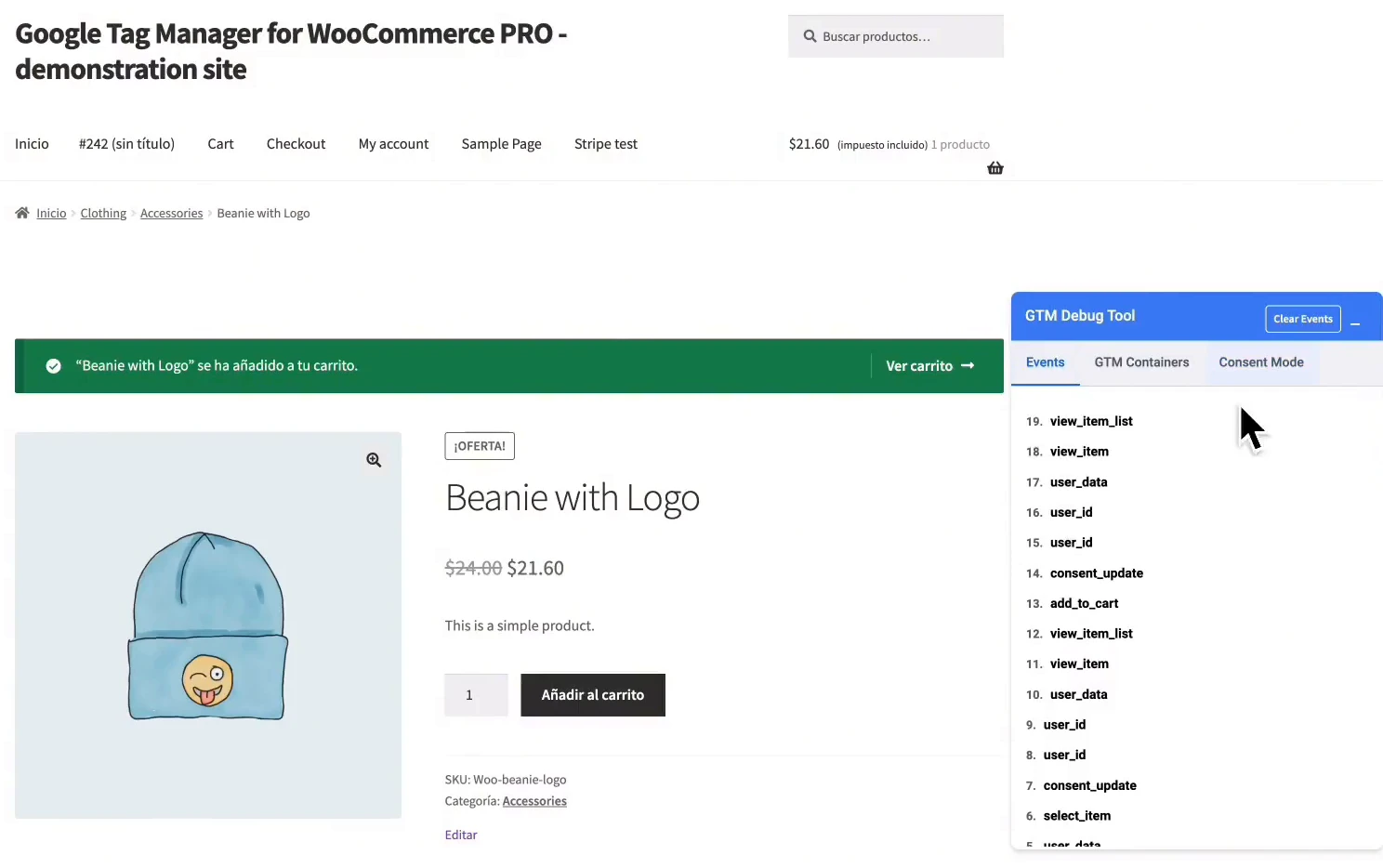The height and width of the screenshot is (868, 1383).
Task: Click Clothing breadcrumb link
Action: pyautogui.click(x=103, y=213)
